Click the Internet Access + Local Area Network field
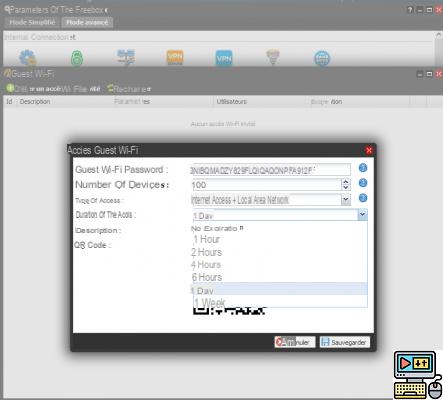The image size is (443, 400). point(266,200)
